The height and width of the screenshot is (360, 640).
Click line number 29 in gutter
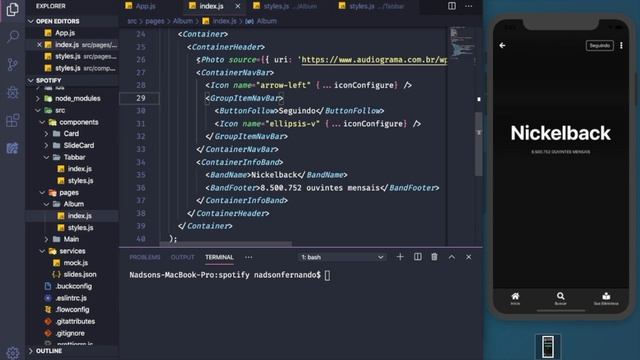click(x=140, y=98)
